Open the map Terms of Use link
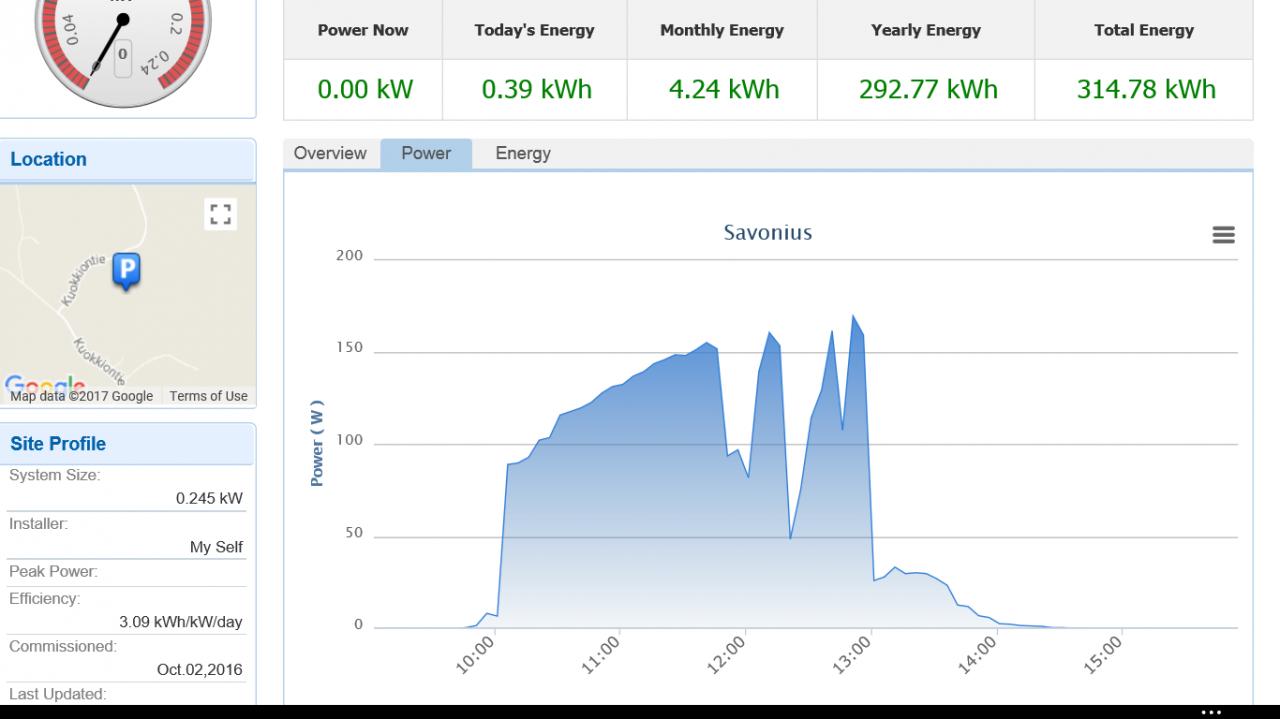1280x719 pixels. coord(208,396)
